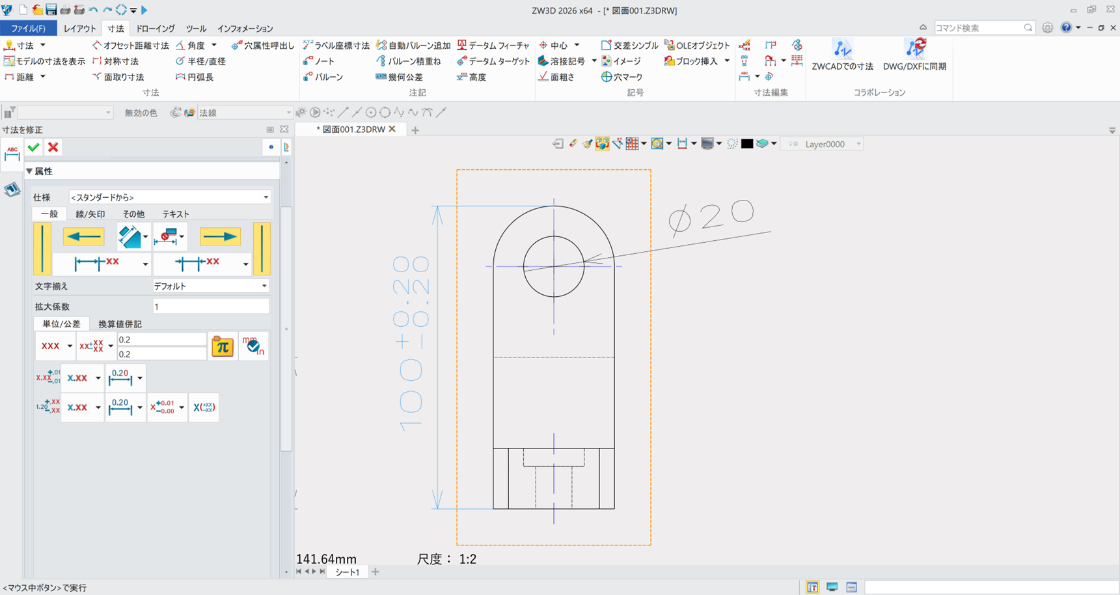
Task: Expand the 角度 dimension dropdown arrow
Action: pyautogui.click(x=214, y=46)
